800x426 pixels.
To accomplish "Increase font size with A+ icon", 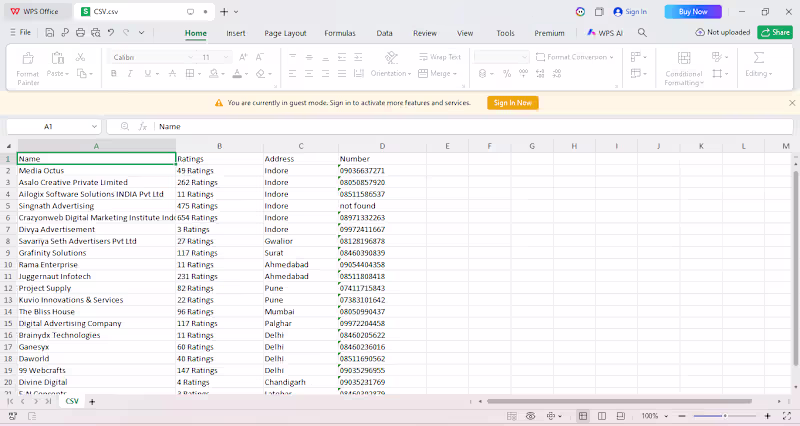I will coord(243,57).
